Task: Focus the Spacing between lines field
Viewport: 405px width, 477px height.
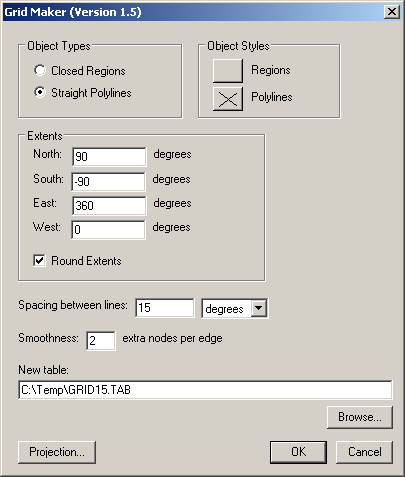Action: click(x=165, y=308)
